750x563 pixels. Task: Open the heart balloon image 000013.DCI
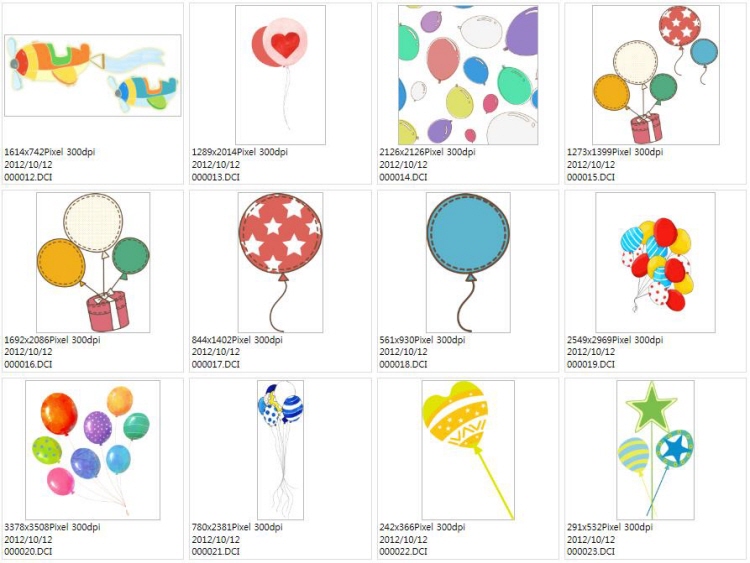pos(280,75)
